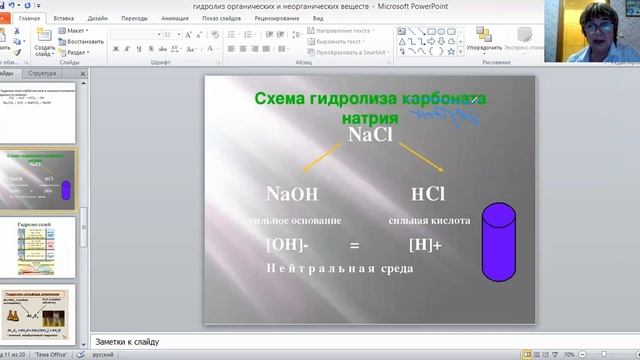Click Decrease Font Size icon
Viewport: 640px width, 360px height.
click(199, 35)
